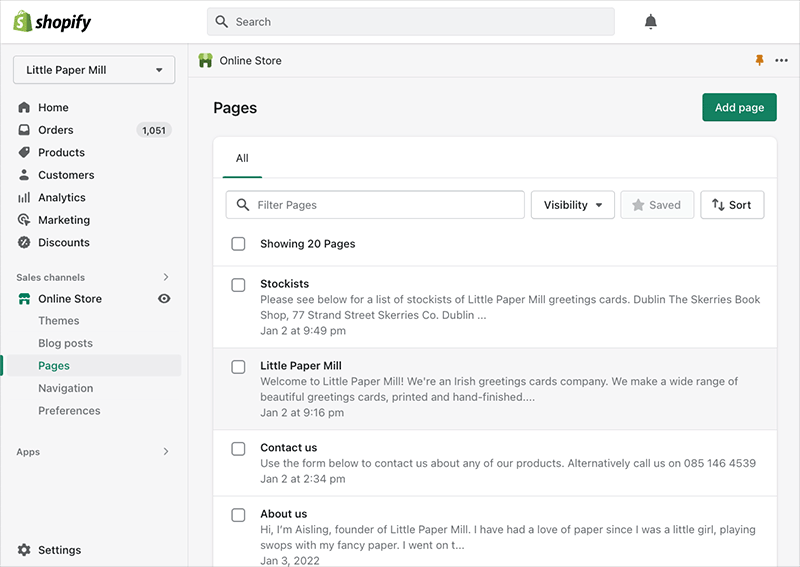The height and width of the screenshot is (567, 800).
Task: Open the Stockists page
Action: coord(284,283)
